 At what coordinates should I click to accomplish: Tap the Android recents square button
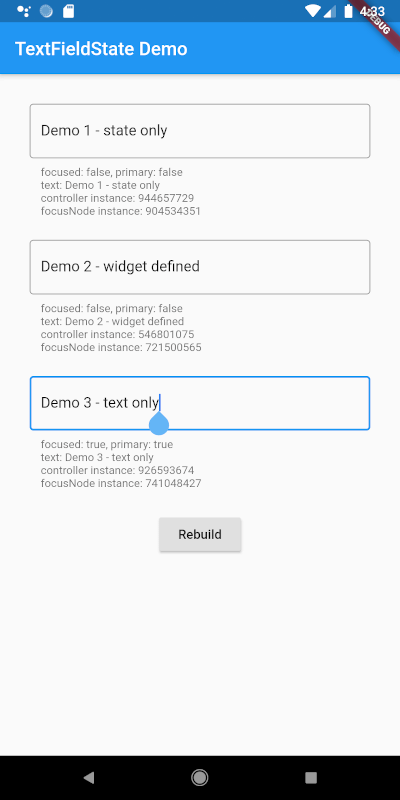tap(311, 778)
